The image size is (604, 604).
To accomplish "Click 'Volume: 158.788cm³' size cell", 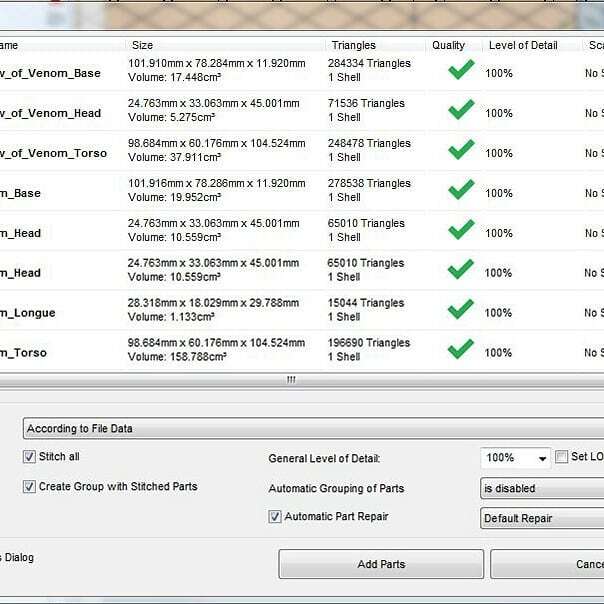I will [x=177, y=357].
